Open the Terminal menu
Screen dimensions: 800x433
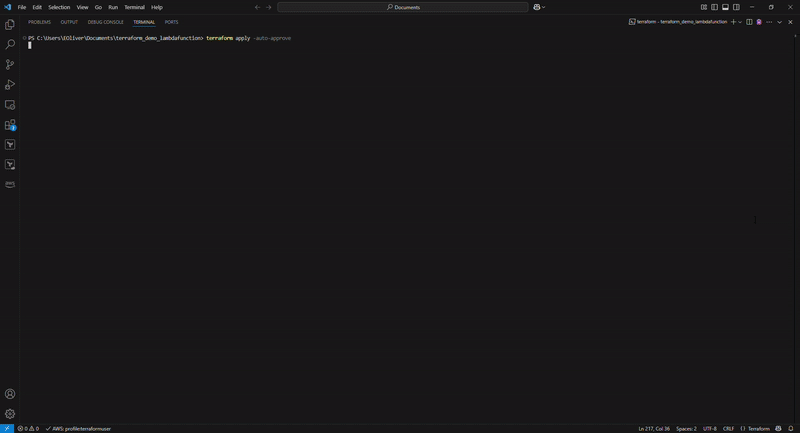[x=134, y=7]
